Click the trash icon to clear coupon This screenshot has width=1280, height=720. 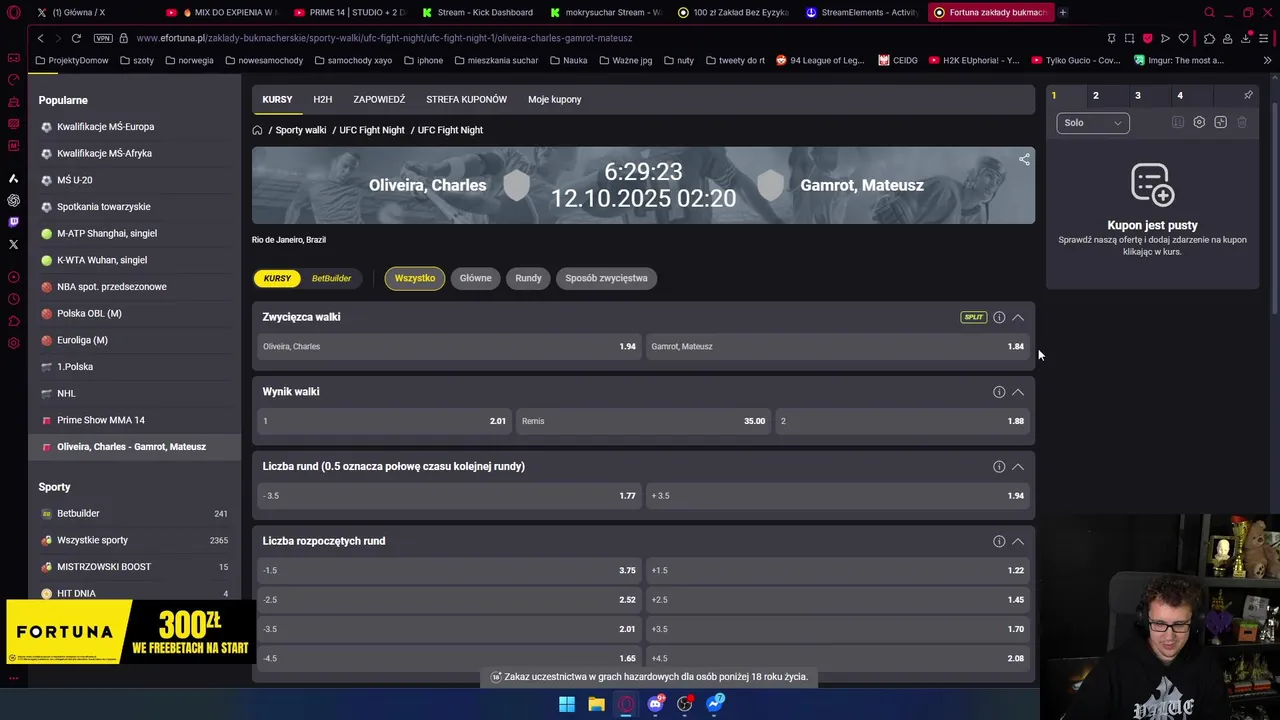point(1242,122)
